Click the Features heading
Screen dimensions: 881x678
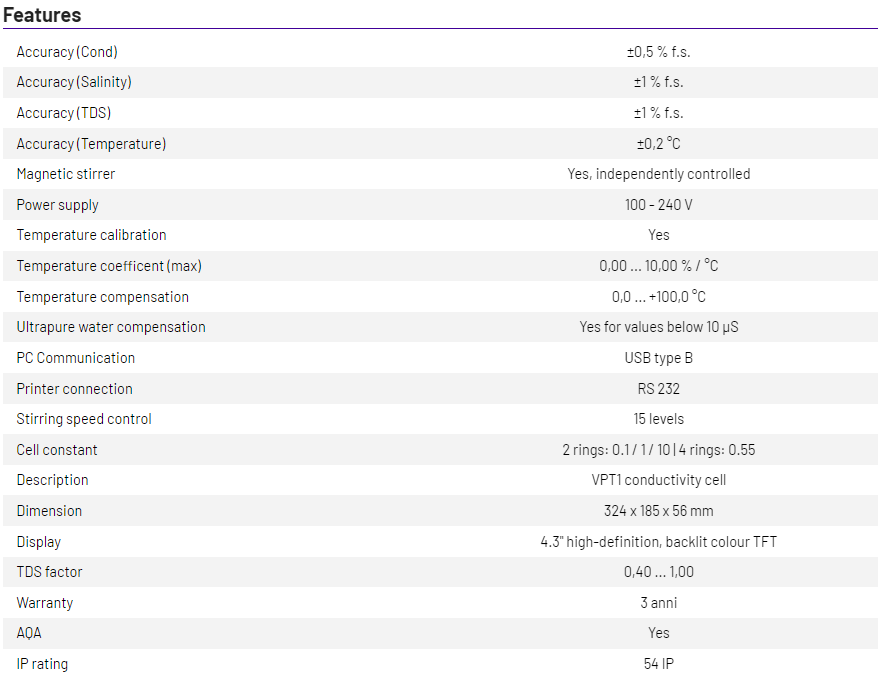42,15
